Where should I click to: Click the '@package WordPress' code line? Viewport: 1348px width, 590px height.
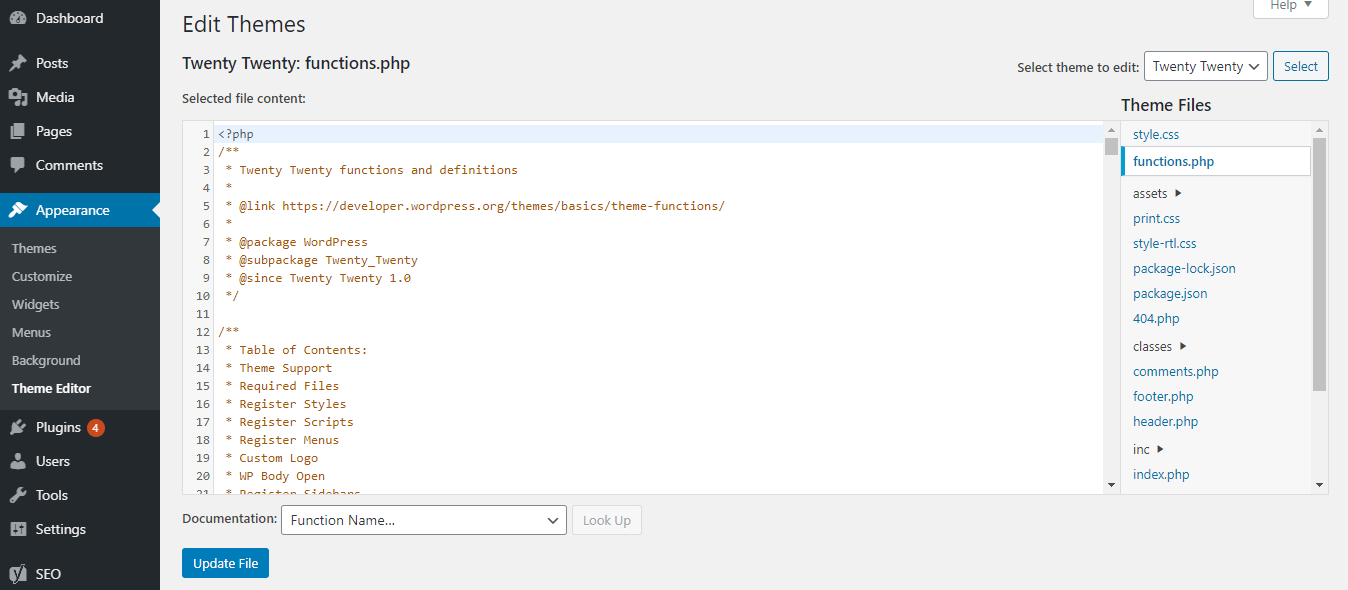pyautogui.click(x=296, y=242)
